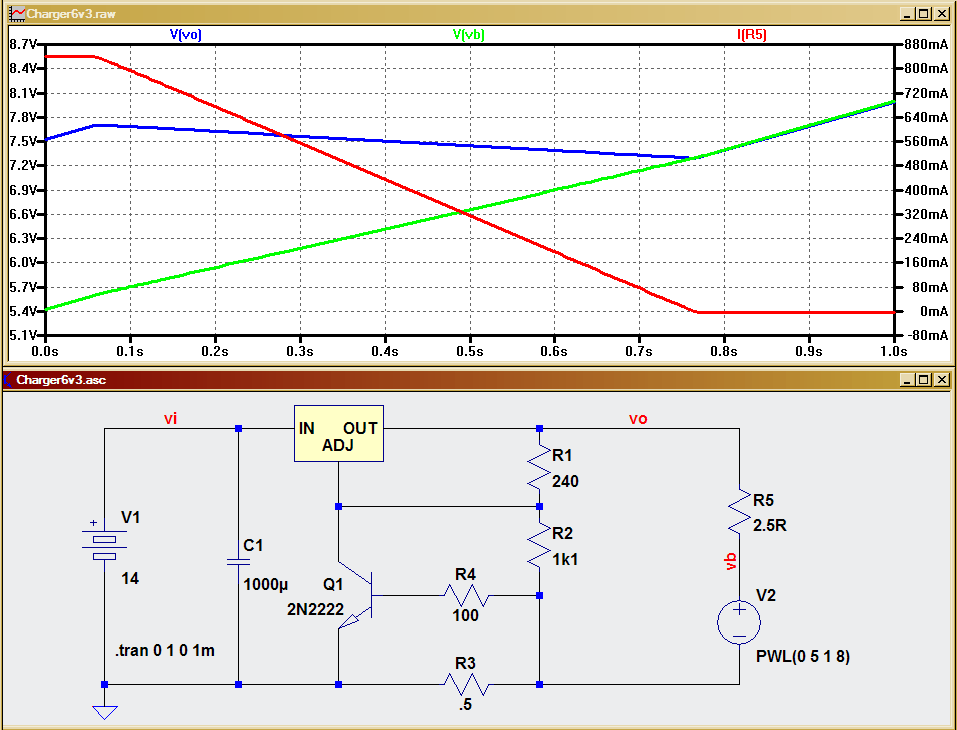Click the .5 value of R3
Image resolution: width=957 pixels, height=730 pixels.
coord(466,704)
